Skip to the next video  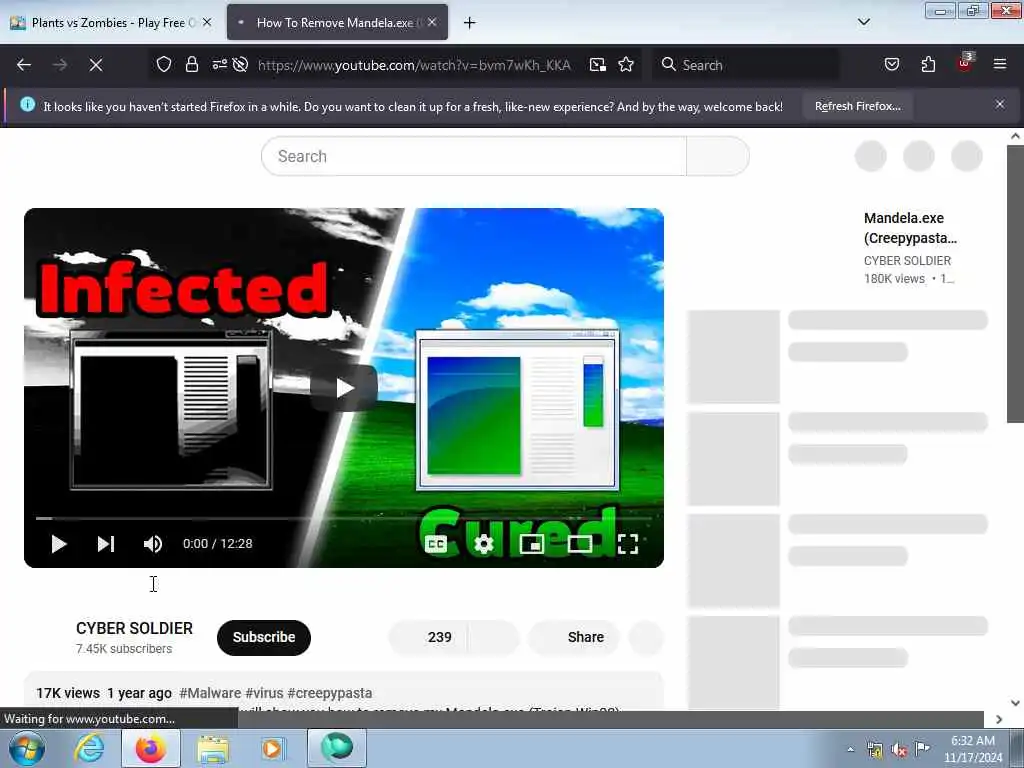click(x=106, y=543)
